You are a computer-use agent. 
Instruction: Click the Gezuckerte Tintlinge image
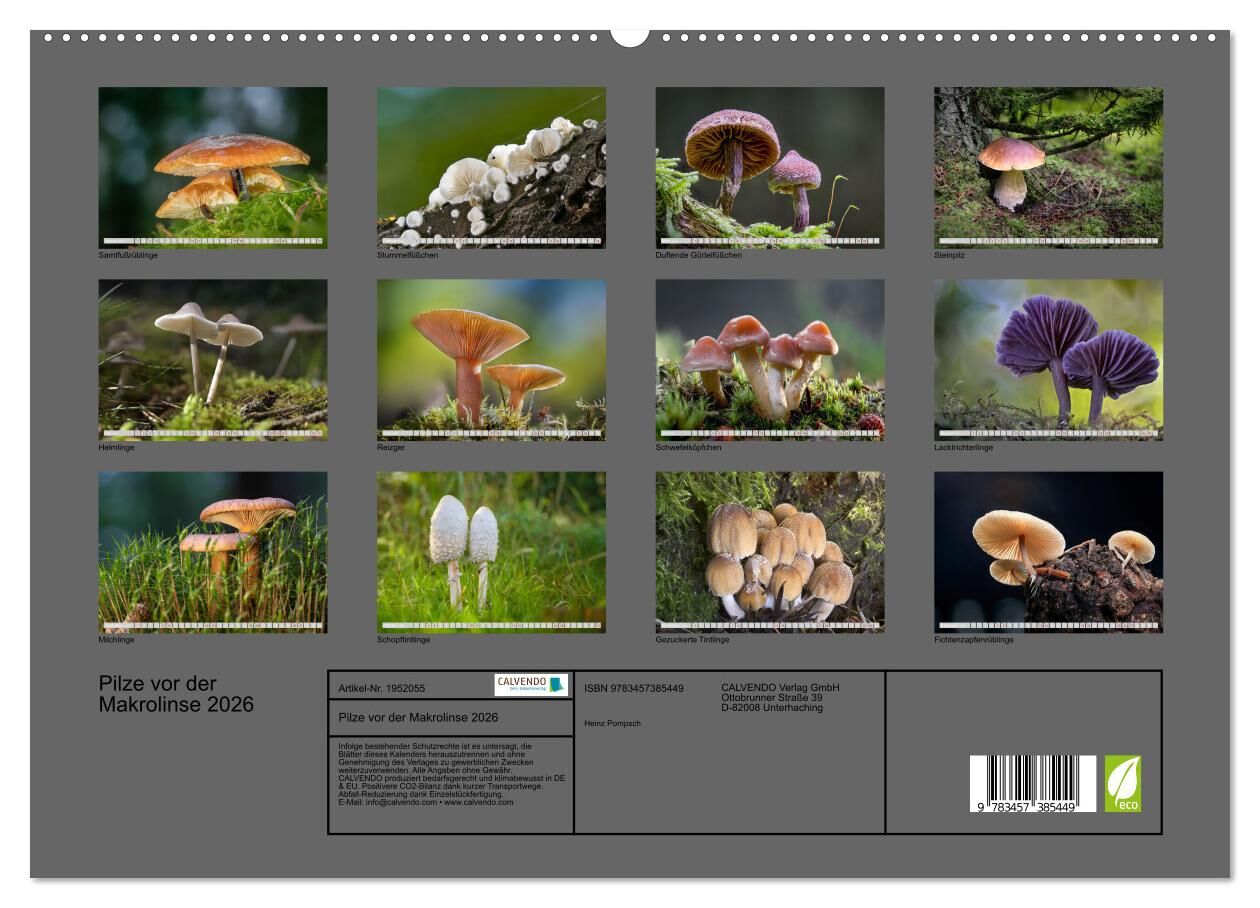770,552
